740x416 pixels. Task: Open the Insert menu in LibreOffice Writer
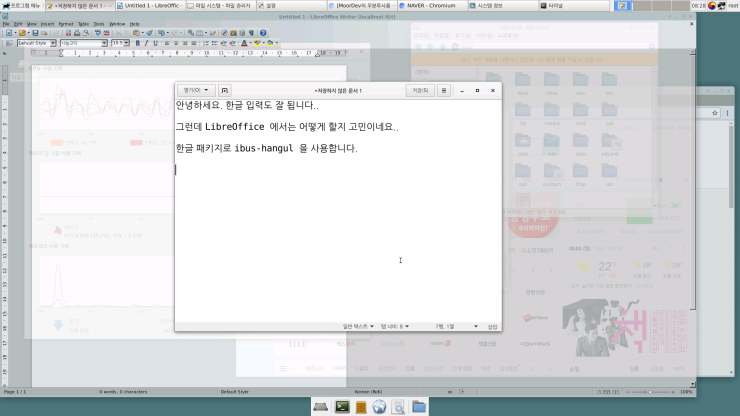(x=47, y=24)
